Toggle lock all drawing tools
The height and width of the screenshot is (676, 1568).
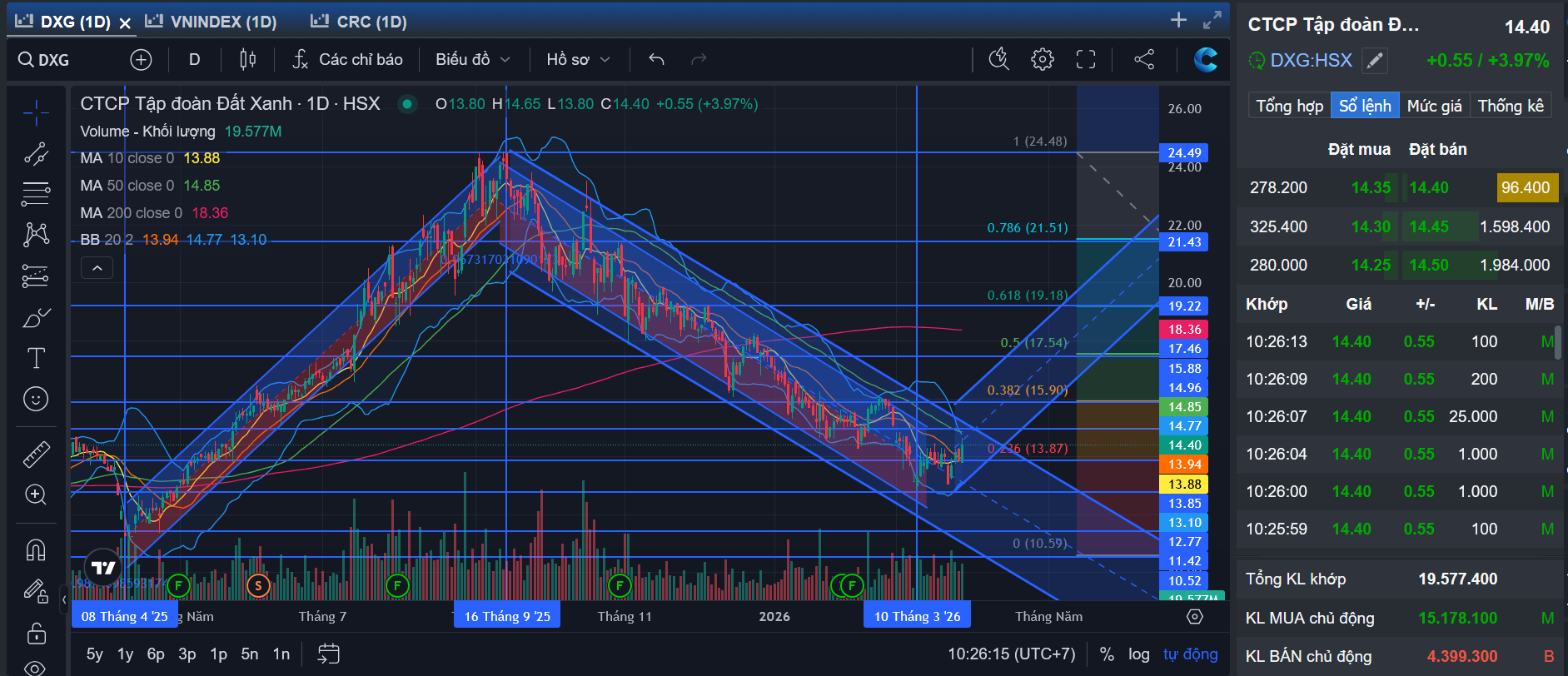pyautogui.click(x=36, y=633)
